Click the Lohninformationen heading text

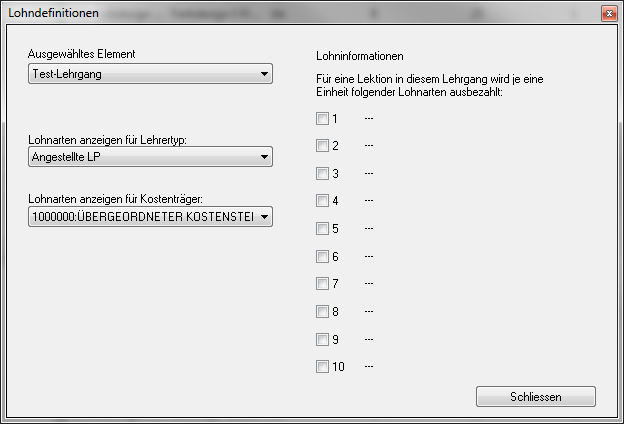tap(359, 56)
